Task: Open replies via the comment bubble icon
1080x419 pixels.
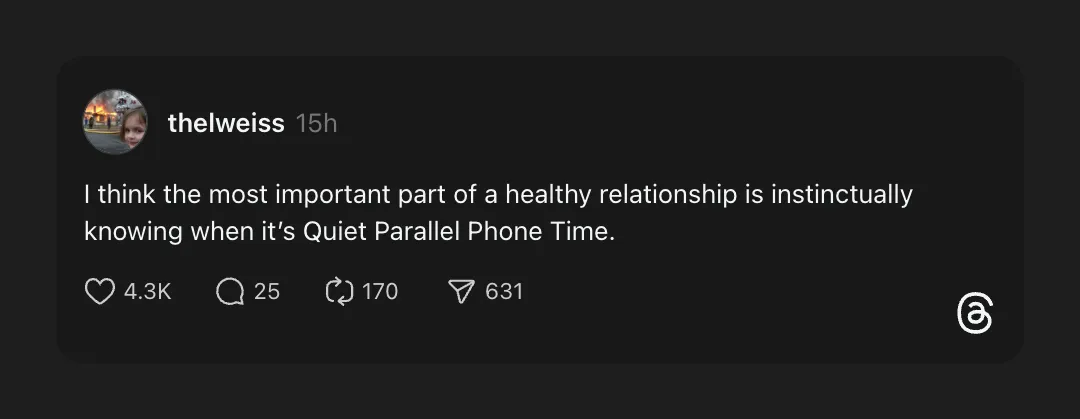Action: coord(230,291)
